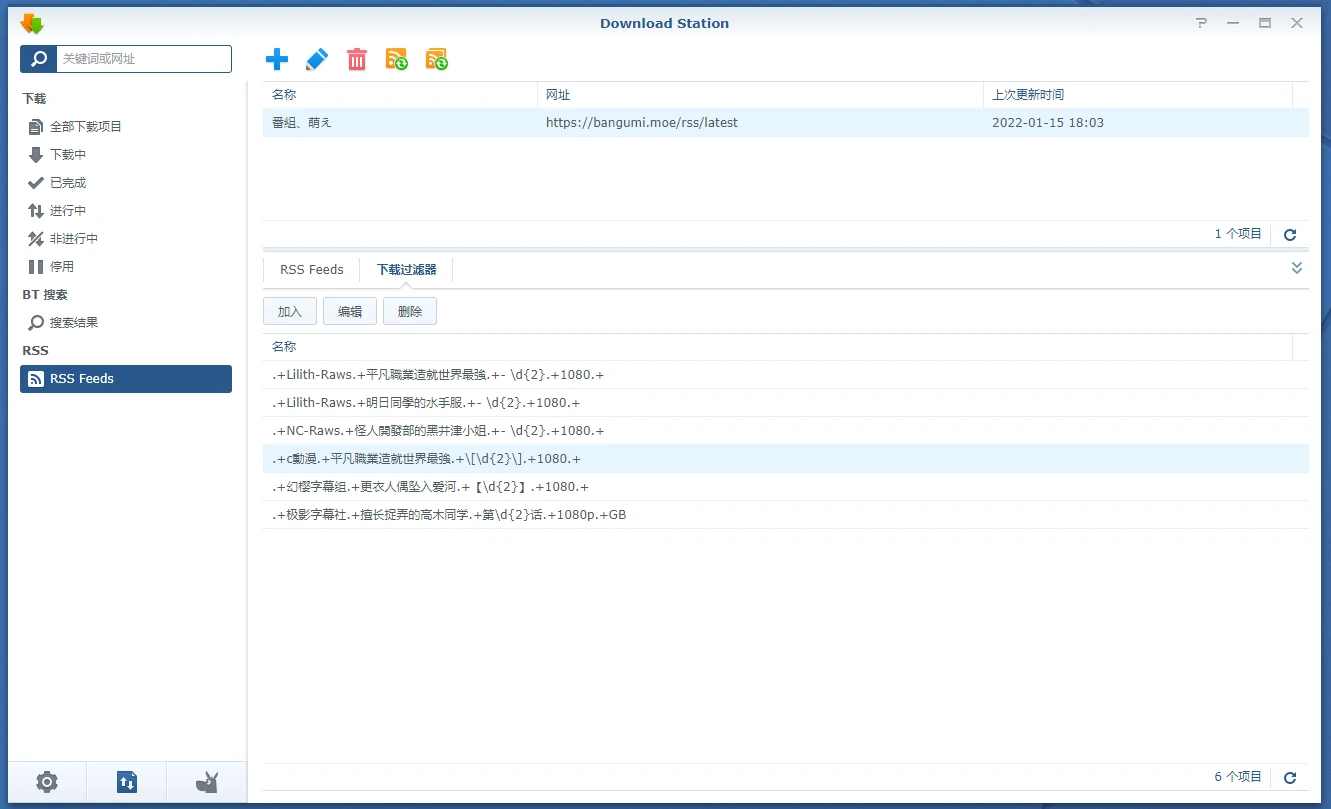
Task: Open settings via the gear icon
Action: coord(47,782)
